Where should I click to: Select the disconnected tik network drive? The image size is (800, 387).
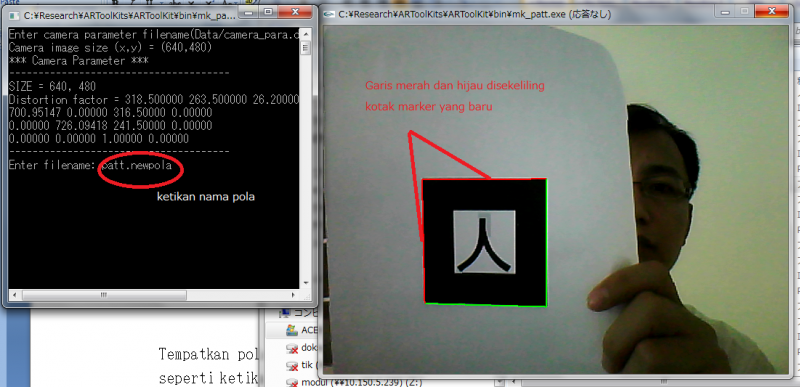(x=300, y=366)
